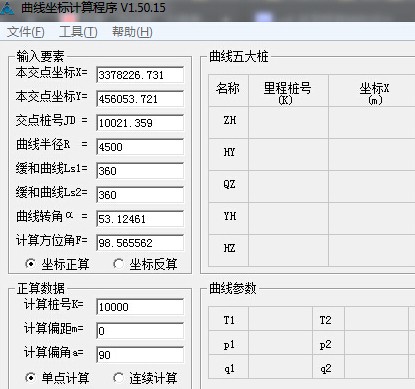This screenshot has height=389, width=415.
Task: Click the T2 parameter label
Action: [x=325, y=320]
